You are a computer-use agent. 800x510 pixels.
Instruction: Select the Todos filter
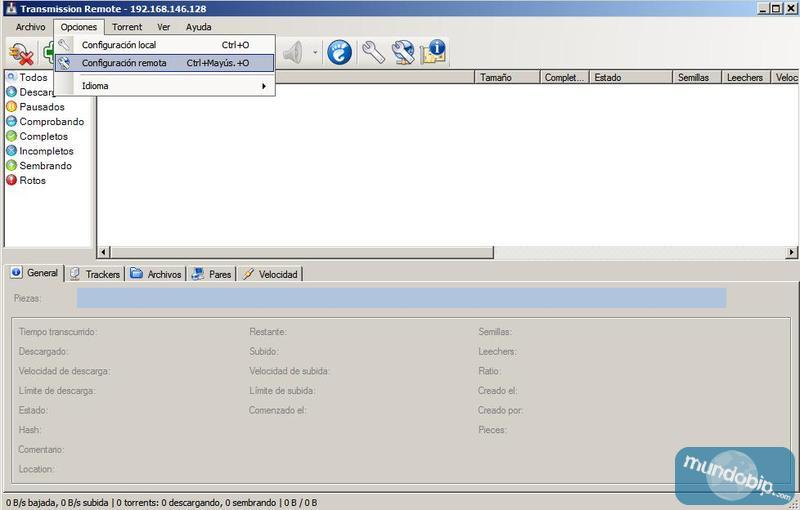(x=33, y=78)
